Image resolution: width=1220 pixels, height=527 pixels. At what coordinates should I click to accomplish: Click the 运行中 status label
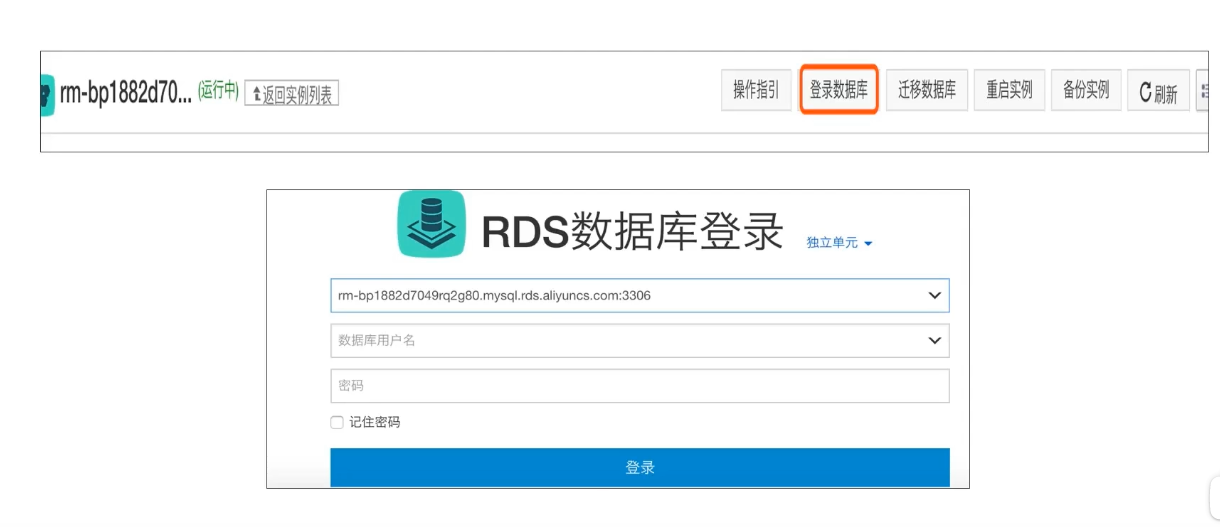tap(218, 91)
